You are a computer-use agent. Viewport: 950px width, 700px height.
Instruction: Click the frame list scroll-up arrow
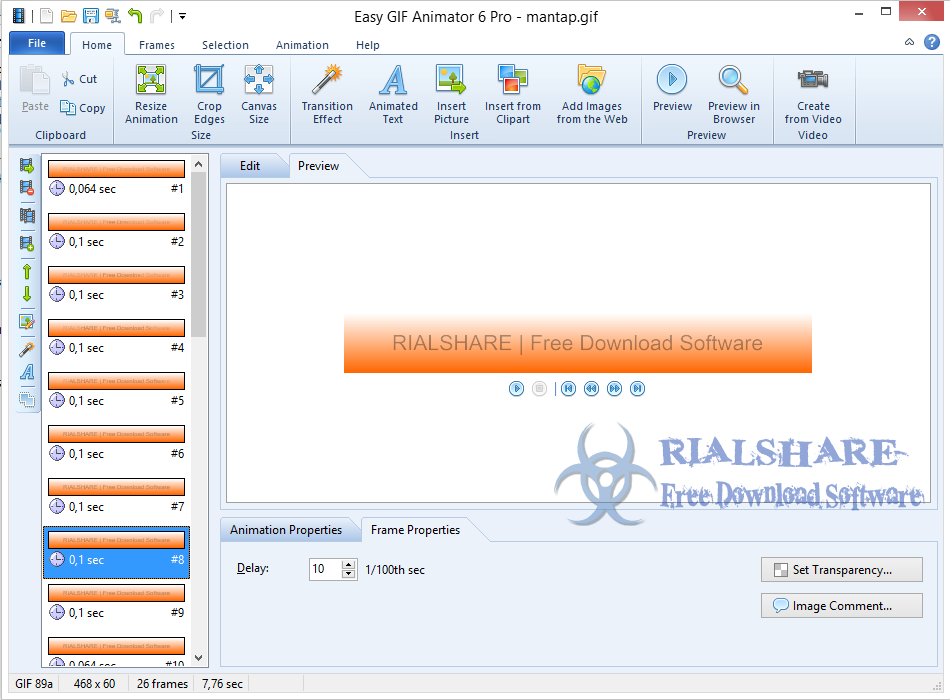199,164
